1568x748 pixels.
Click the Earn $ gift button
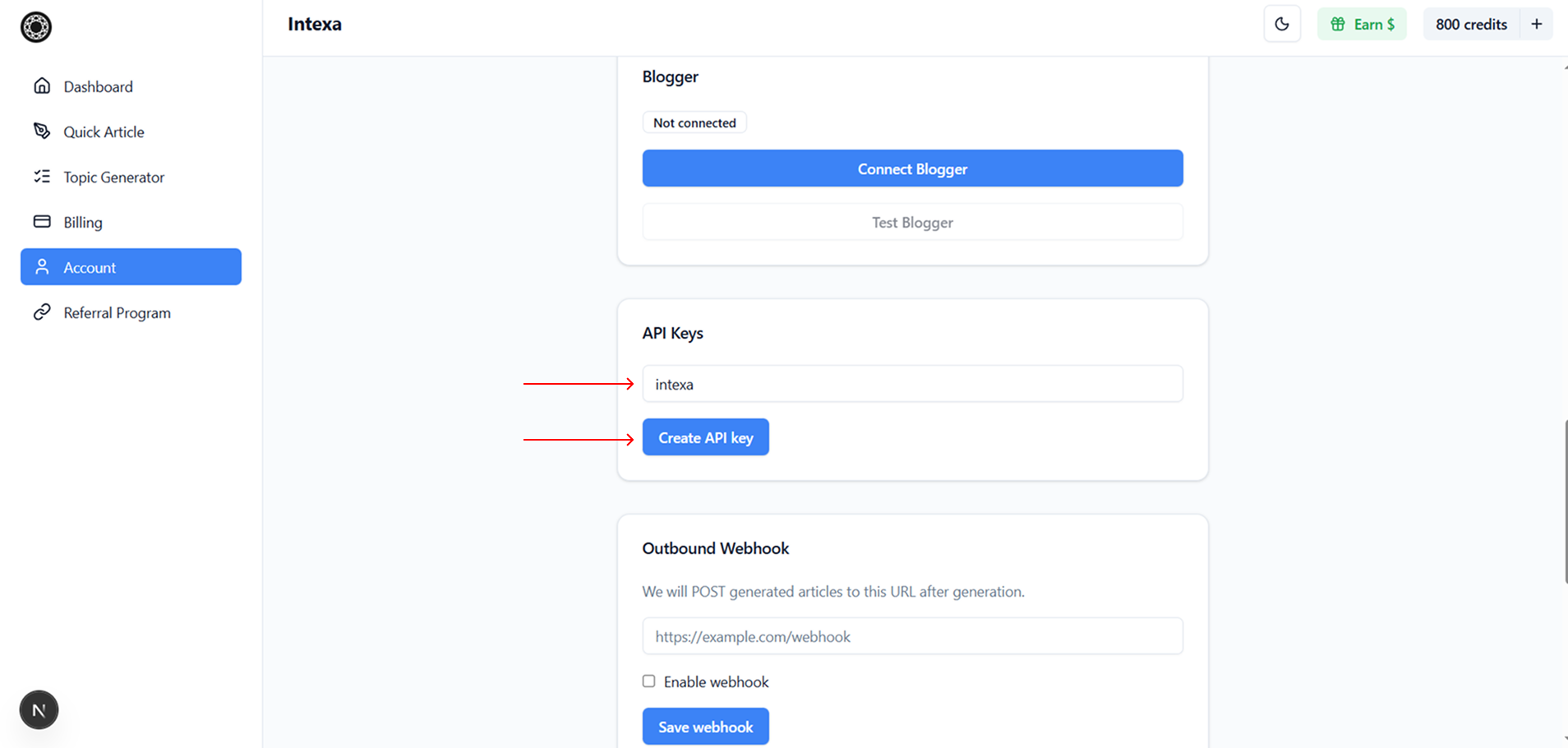click(1362, 24)
